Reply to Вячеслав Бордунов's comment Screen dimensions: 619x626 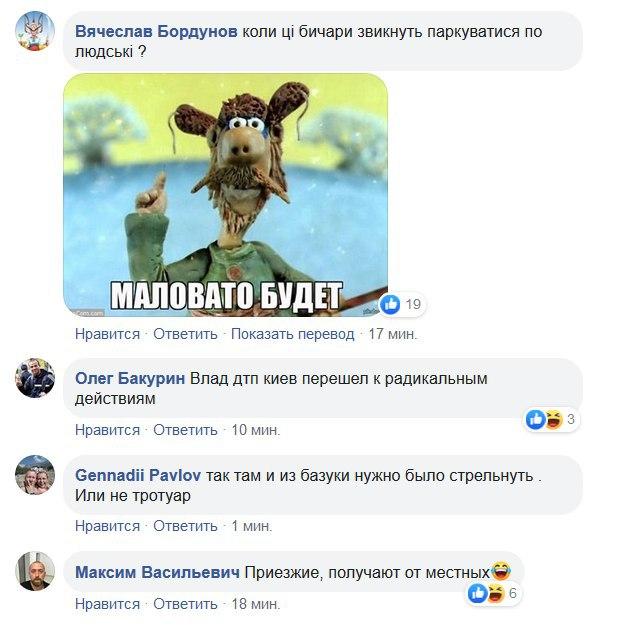[x=185, y=334]
